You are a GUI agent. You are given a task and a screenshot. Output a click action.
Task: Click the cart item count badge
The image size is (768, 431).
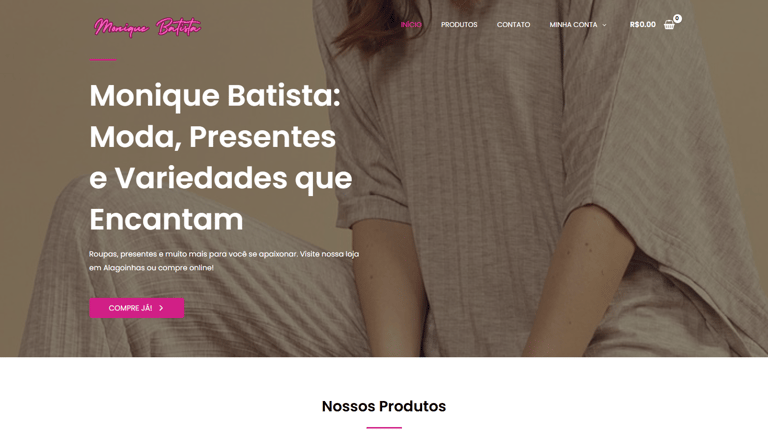coord(677,18)
